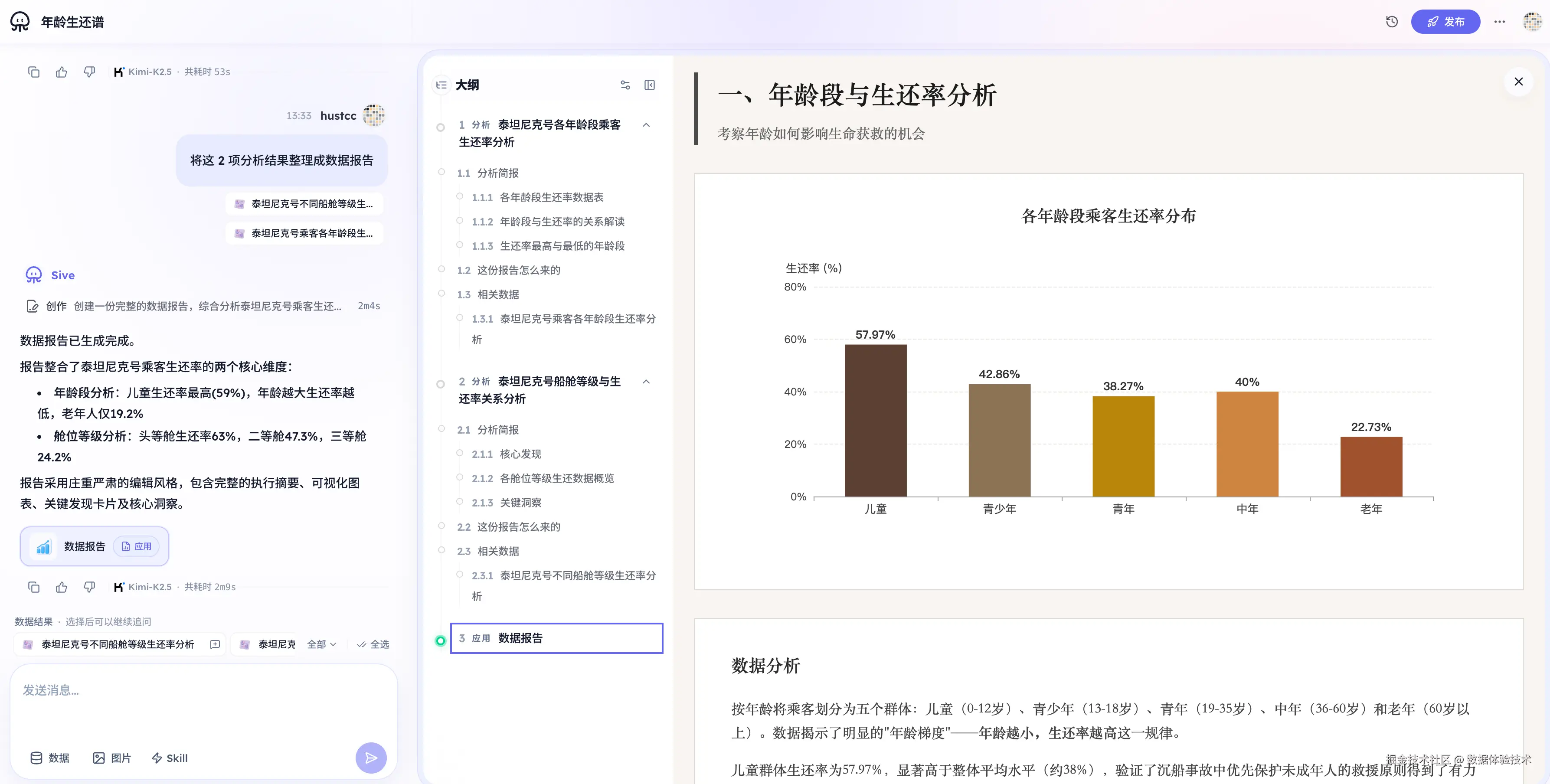Click the green status dot beside item 3

point(441,641)
